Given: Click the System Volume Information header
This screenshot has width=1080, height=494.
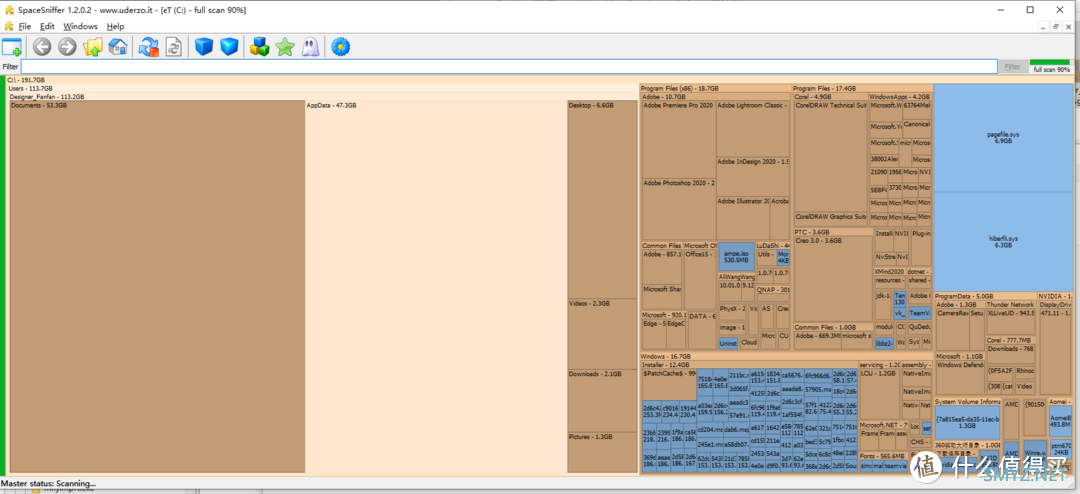Looking at the screenshot, I should coord(967,402).
